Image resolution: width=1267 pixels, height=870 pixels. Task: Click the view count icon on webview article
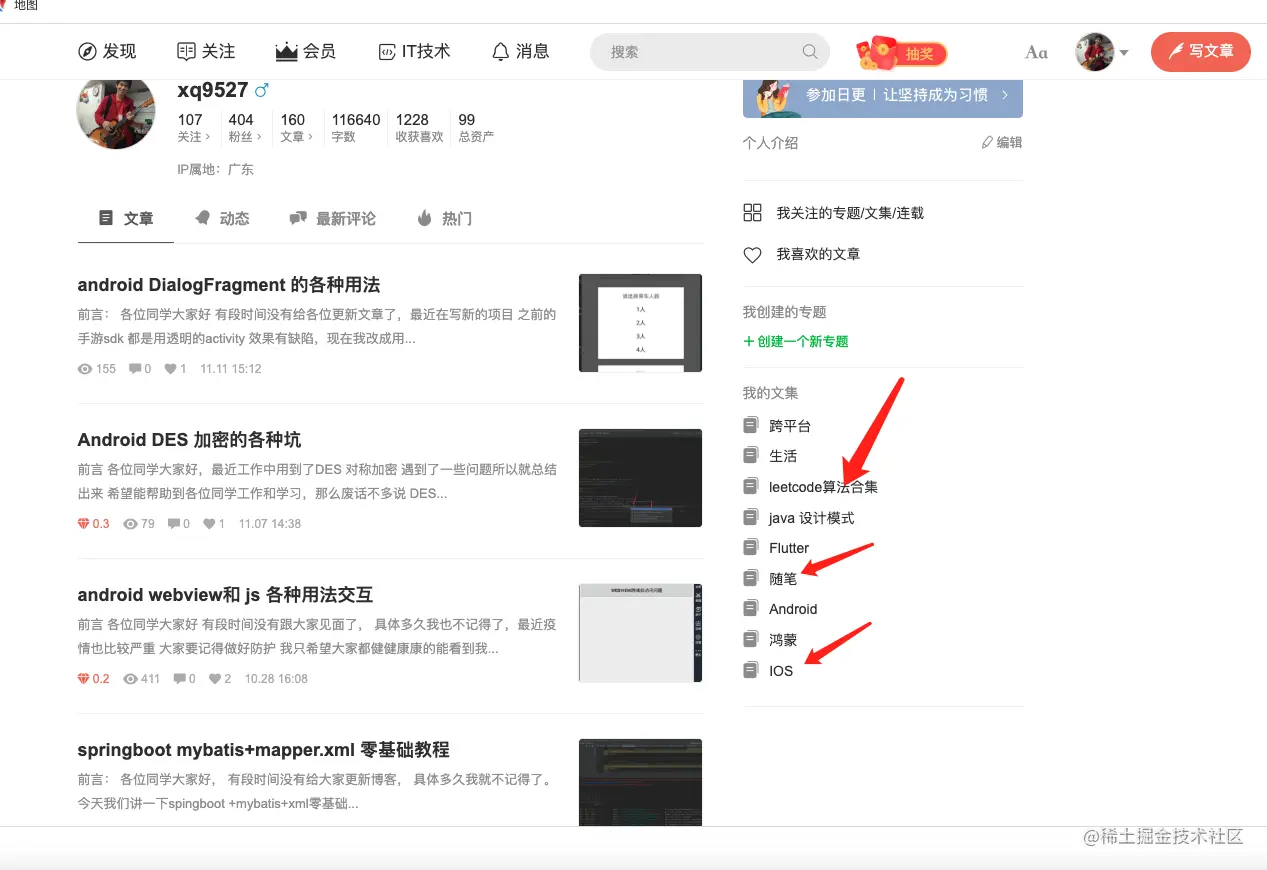pyautogui.click(x=130, y=679)
